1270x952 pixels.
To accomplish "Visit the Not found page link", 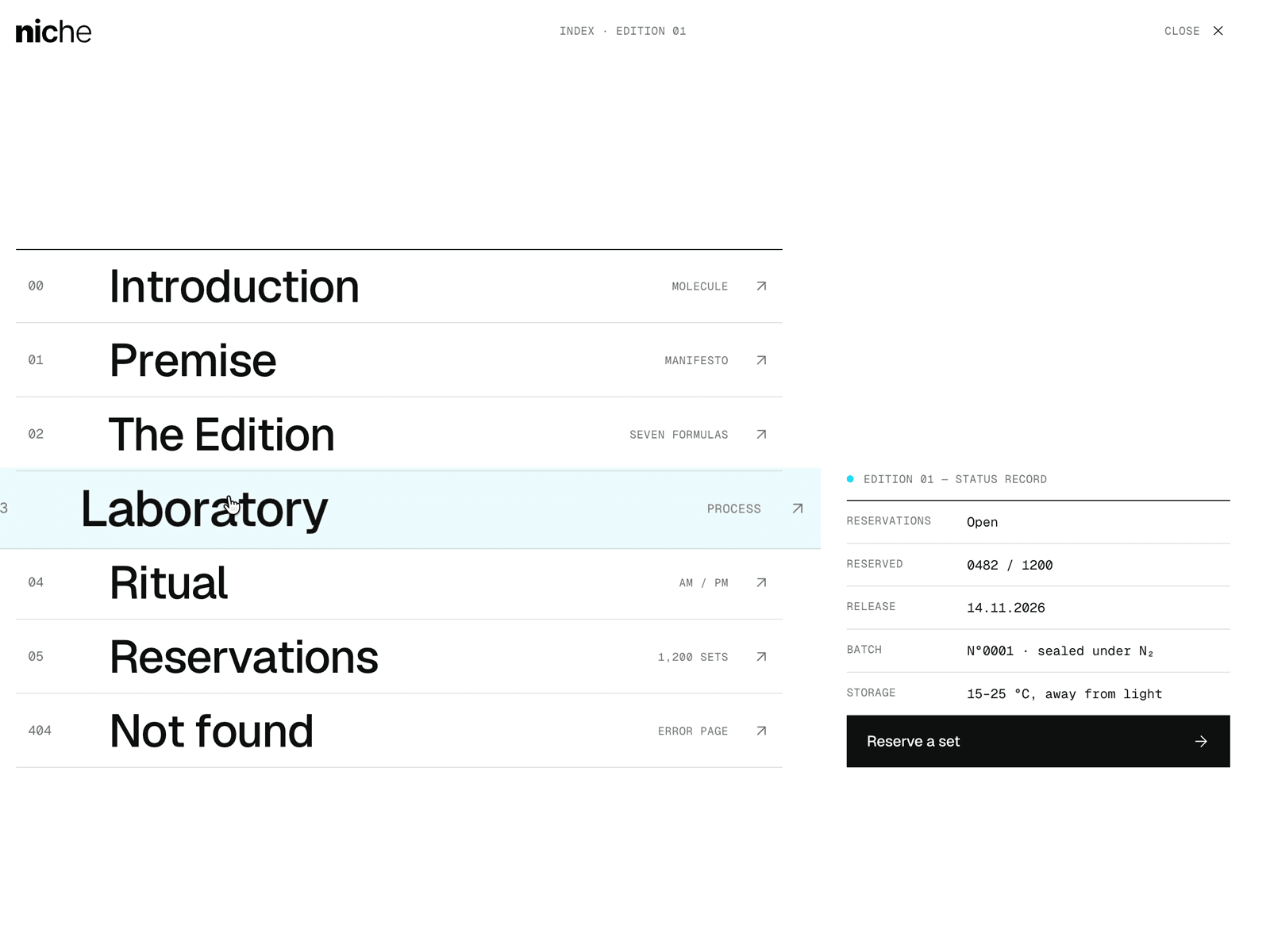I will (399, 731).
